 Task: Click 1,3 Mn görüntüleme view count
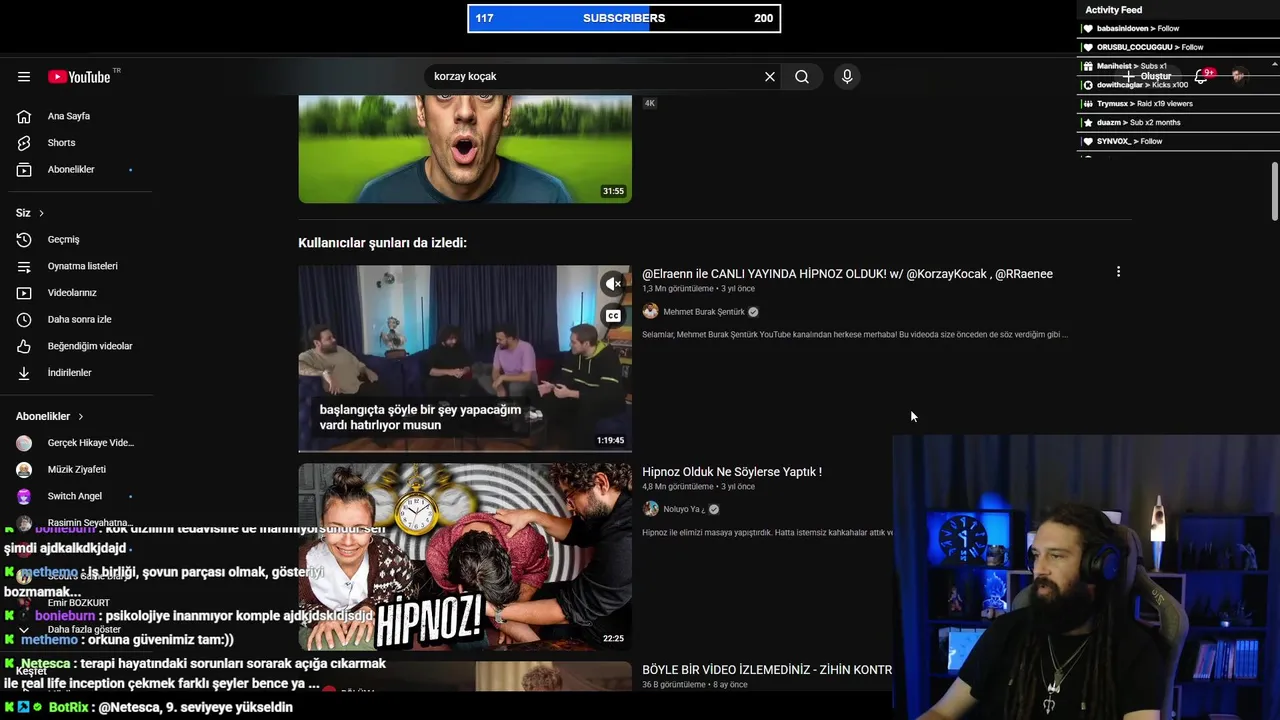pyautogui.click(x=678, y=289)
